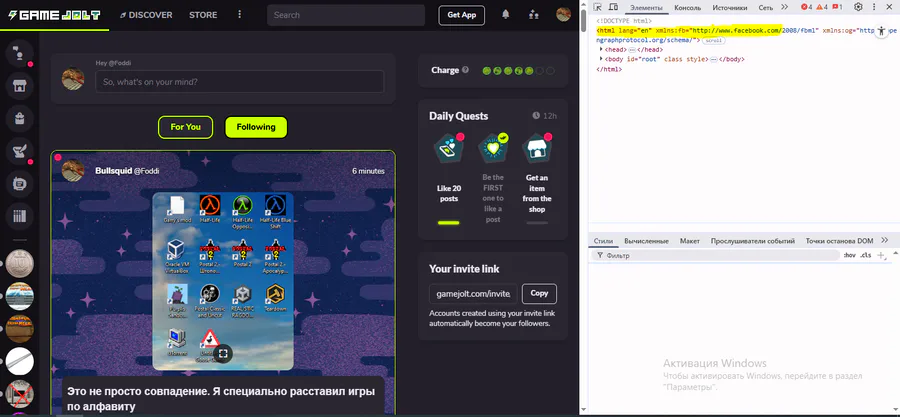Copy the invite link
The height and width of the screenshot is (417, 900).
click(x=540, y=294)
